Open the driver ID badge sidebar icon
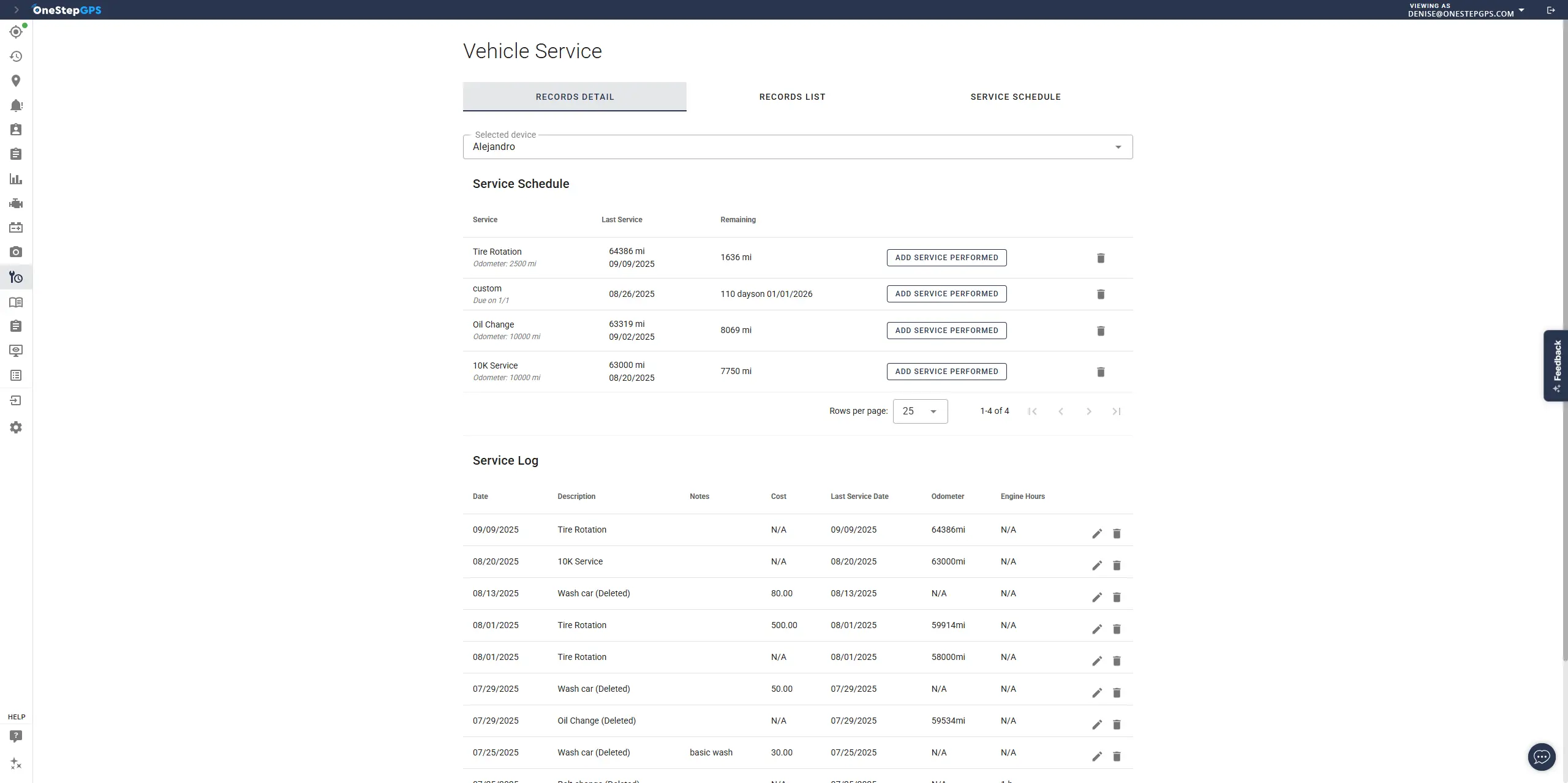Image resolution: width=1568 pixels, height=783 pixels. 16,130
